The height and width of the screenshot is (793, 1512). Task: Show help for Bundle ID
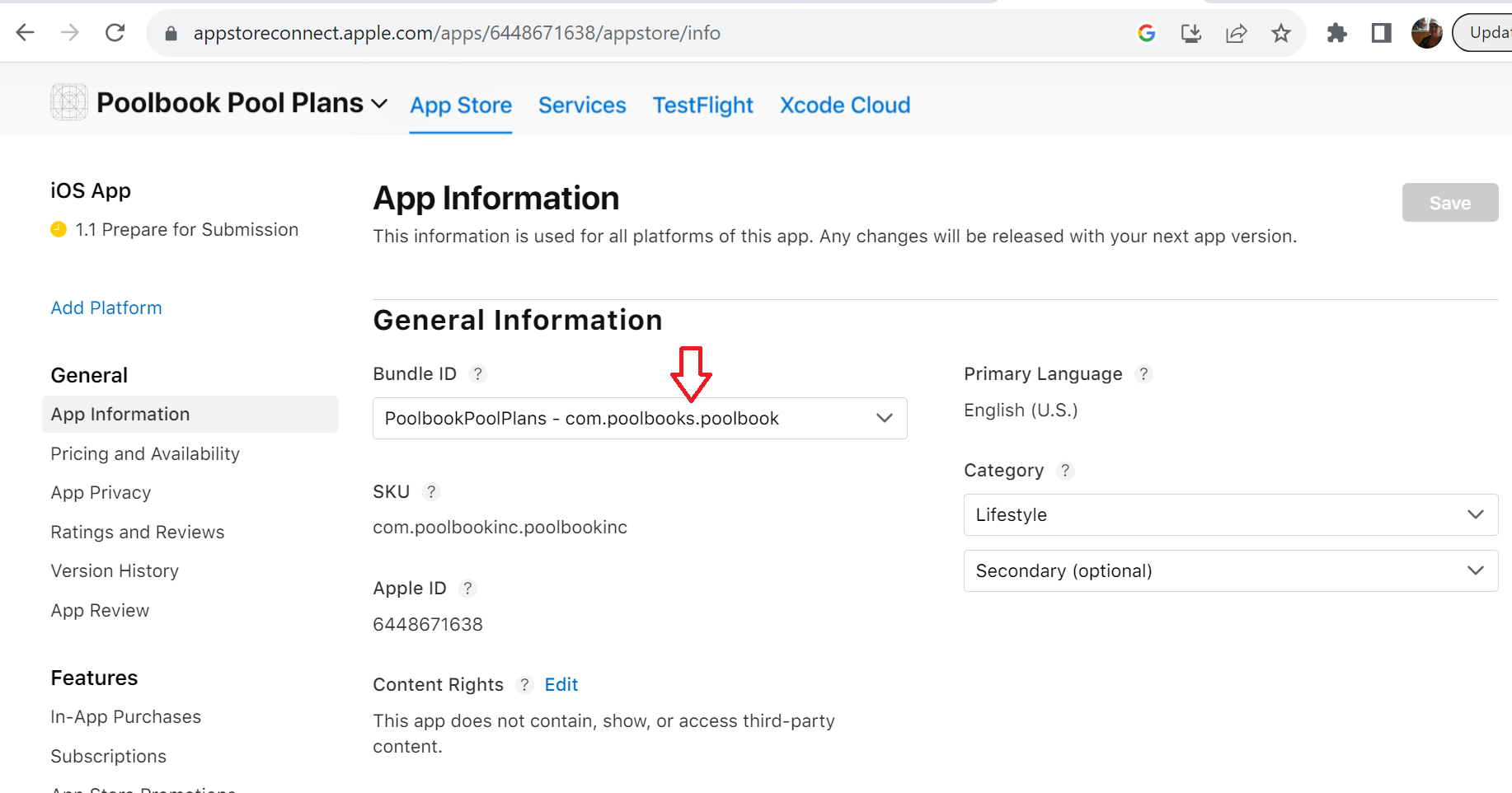477,374
